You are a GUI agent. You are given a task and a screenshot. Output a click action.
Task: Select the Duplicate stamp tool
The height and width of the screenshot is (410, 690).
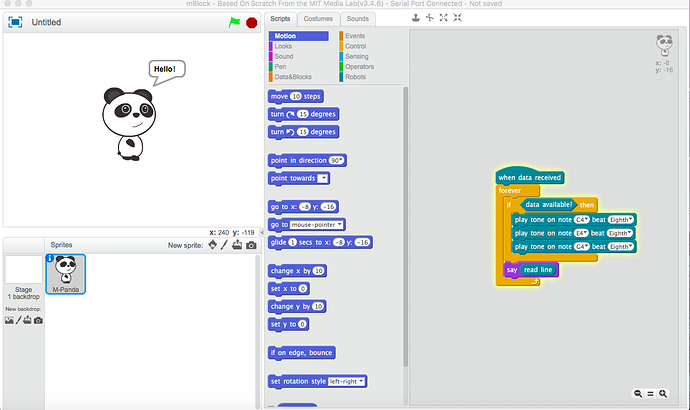(415, 18)
